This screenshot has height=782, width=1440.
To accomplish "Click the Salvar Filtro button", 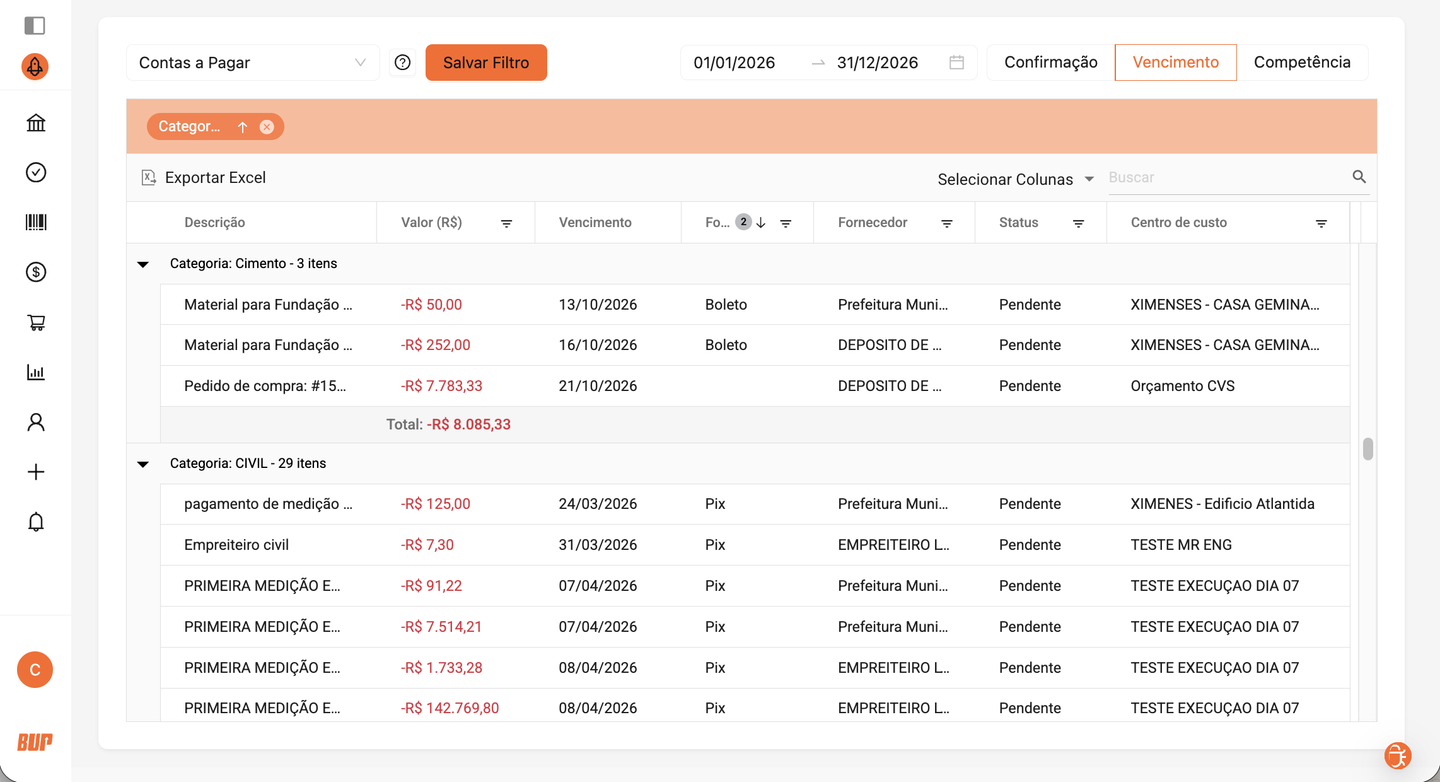I will [x=486, y=62].
